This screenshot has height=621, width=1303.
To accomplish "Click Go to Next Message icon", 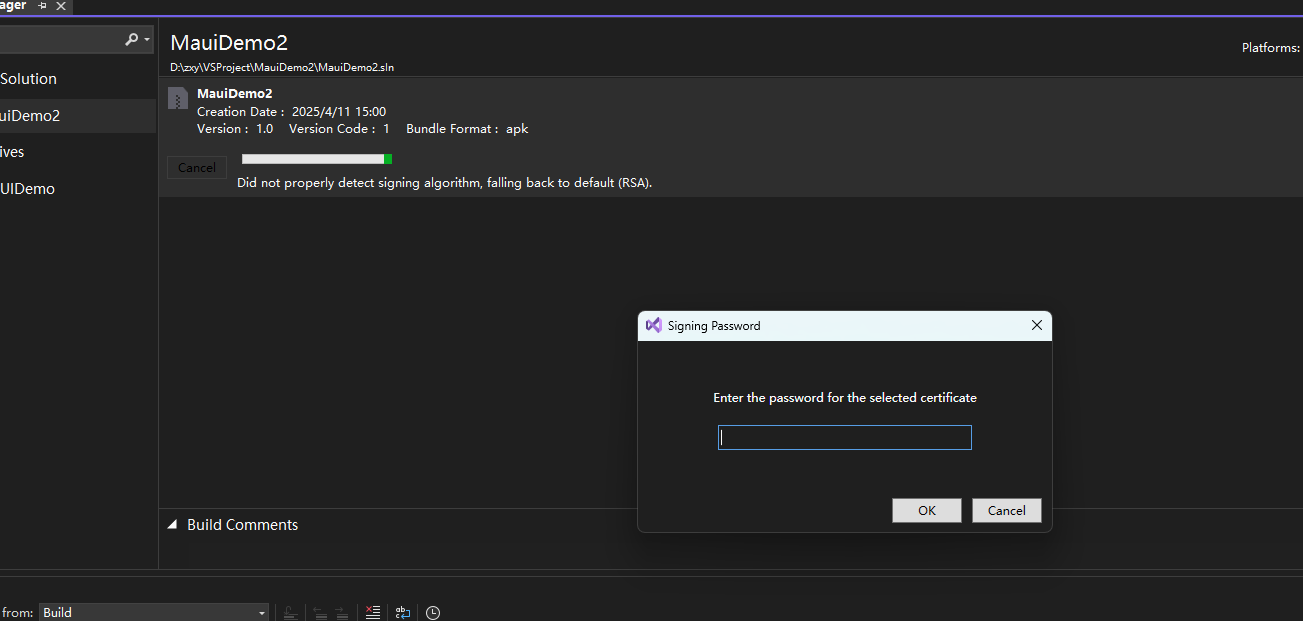I will [x=342, y=612].
